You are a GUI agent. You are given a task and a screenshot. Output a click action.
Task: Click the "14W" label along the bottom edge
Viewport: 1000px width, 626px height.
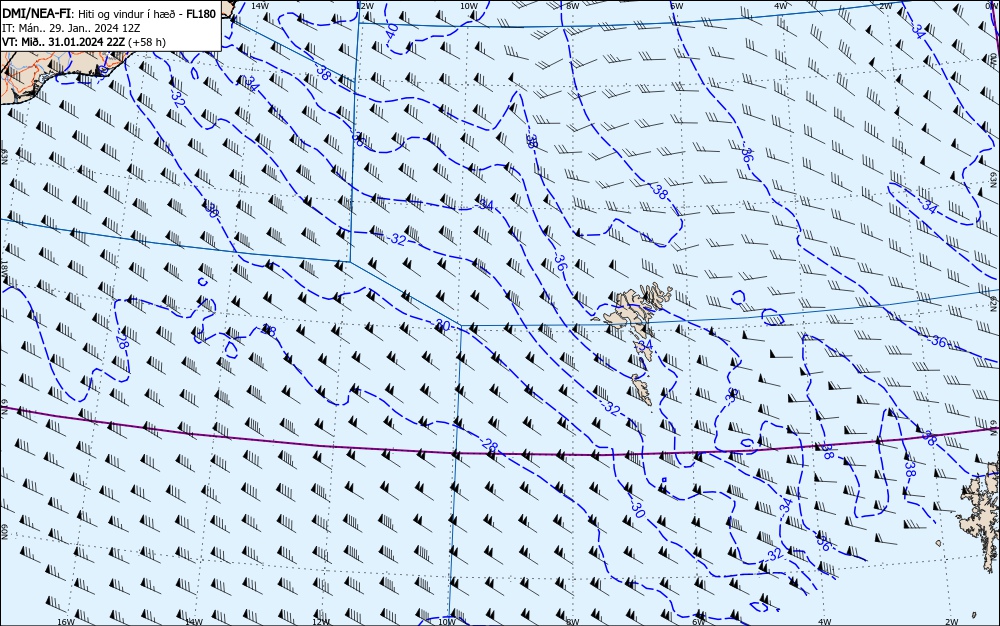(x=193, y=622)
